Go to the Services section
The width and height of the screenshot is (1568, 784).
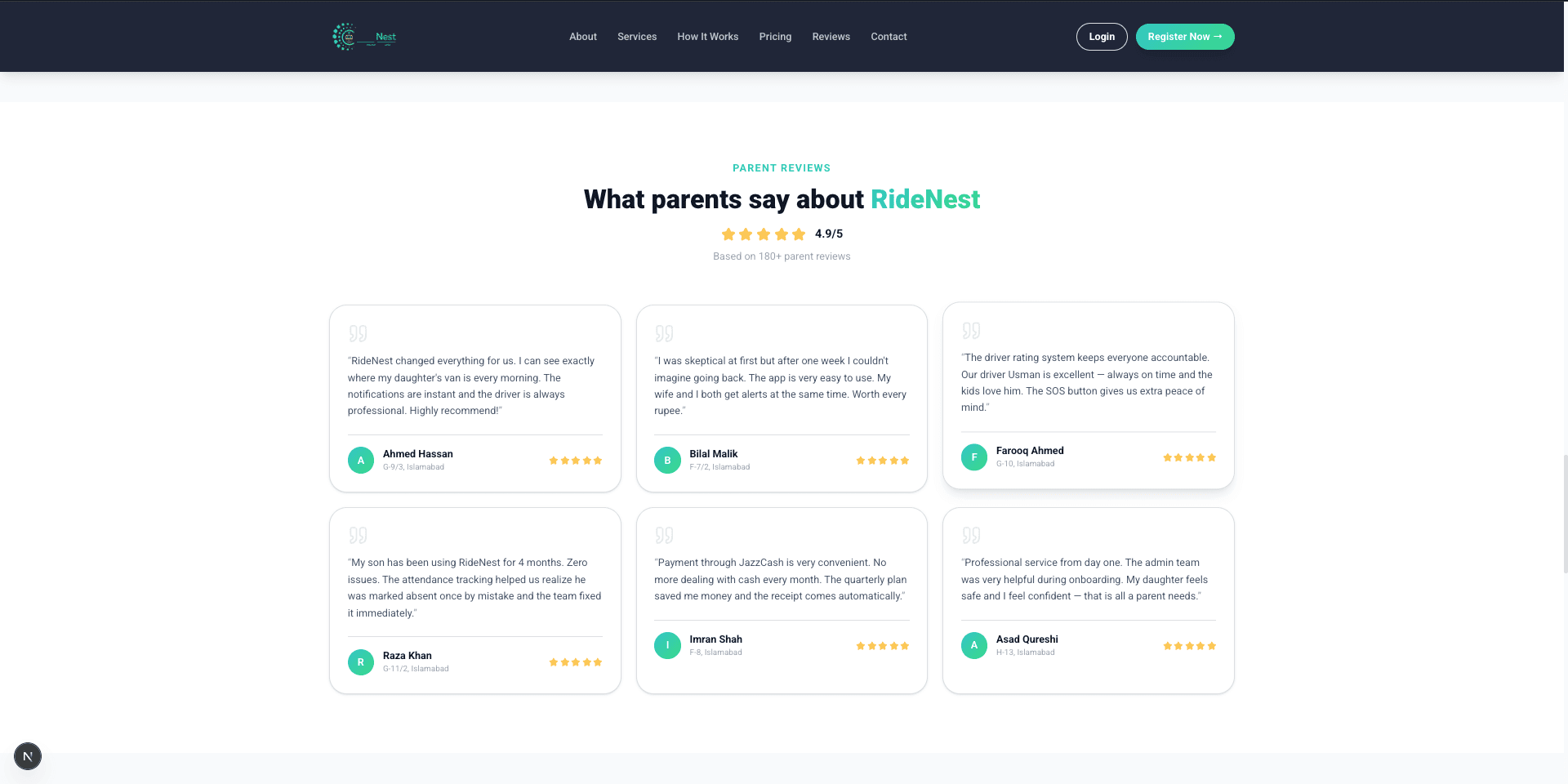click(x=637, y=37)
